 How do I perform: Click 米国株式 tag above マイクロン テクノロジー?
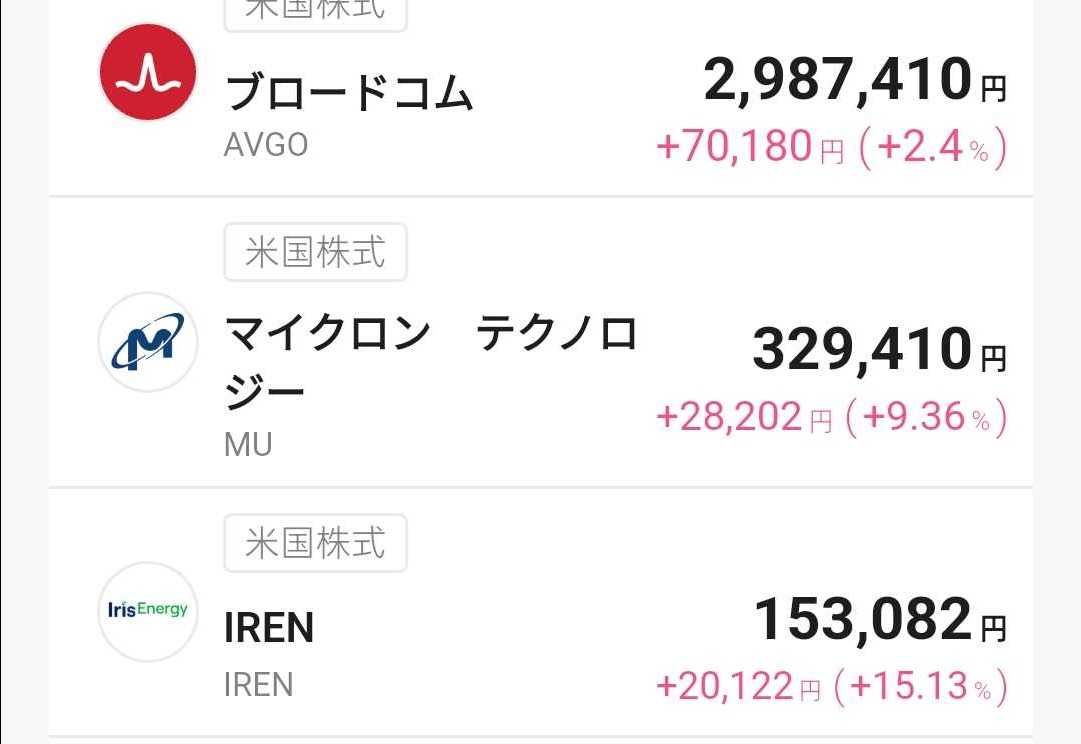pos(315,252)
